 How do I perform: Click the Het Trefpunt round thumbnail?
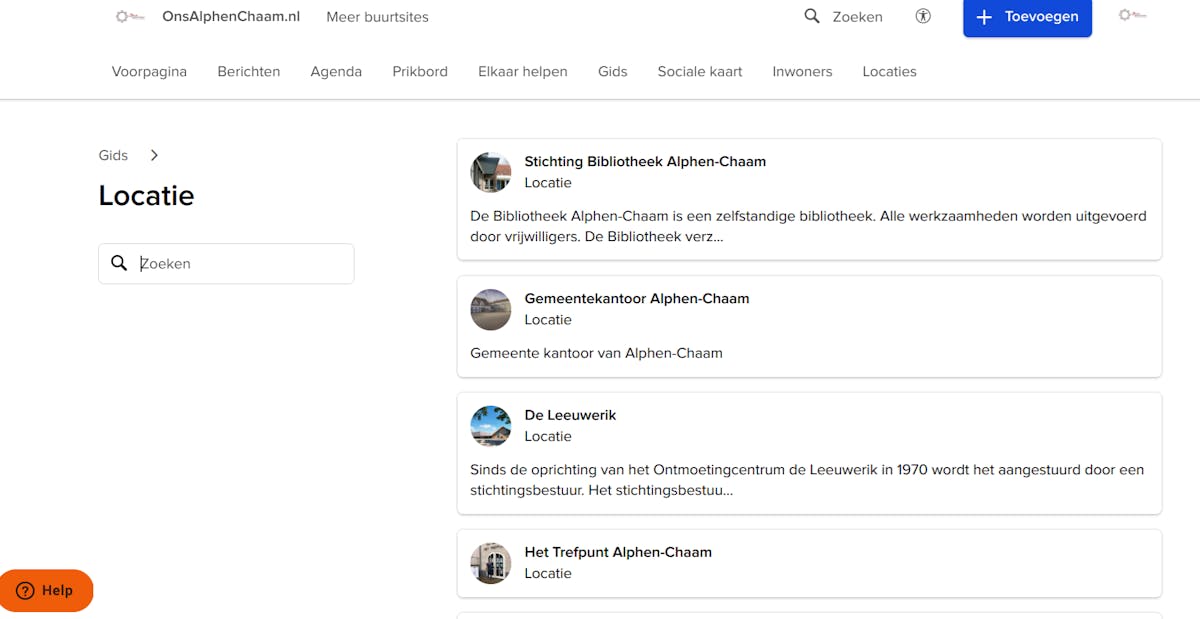pos(491,563)
